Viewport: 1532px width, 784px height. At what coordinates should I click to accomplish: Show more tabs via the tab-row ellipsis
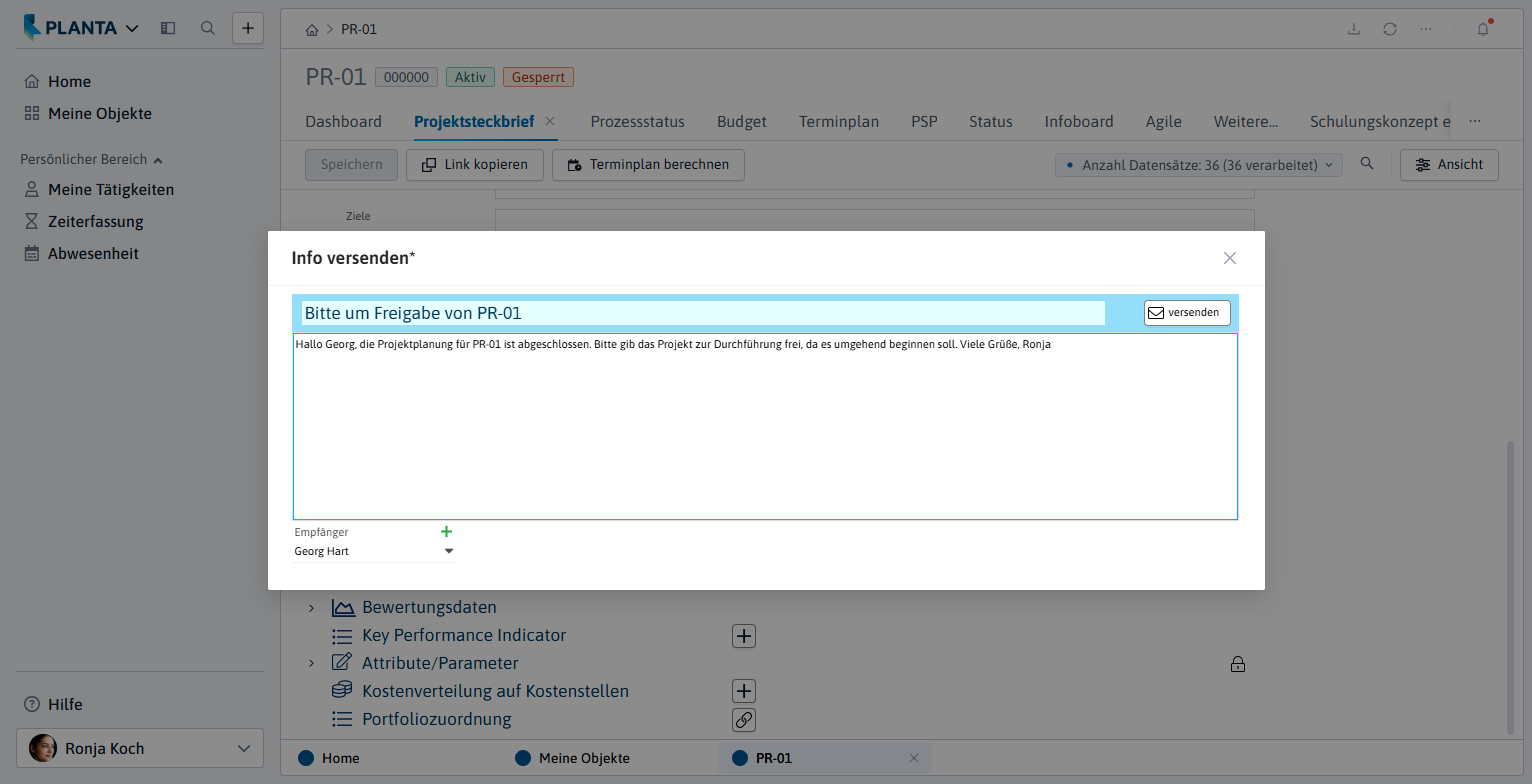(x=1475, y=121)
